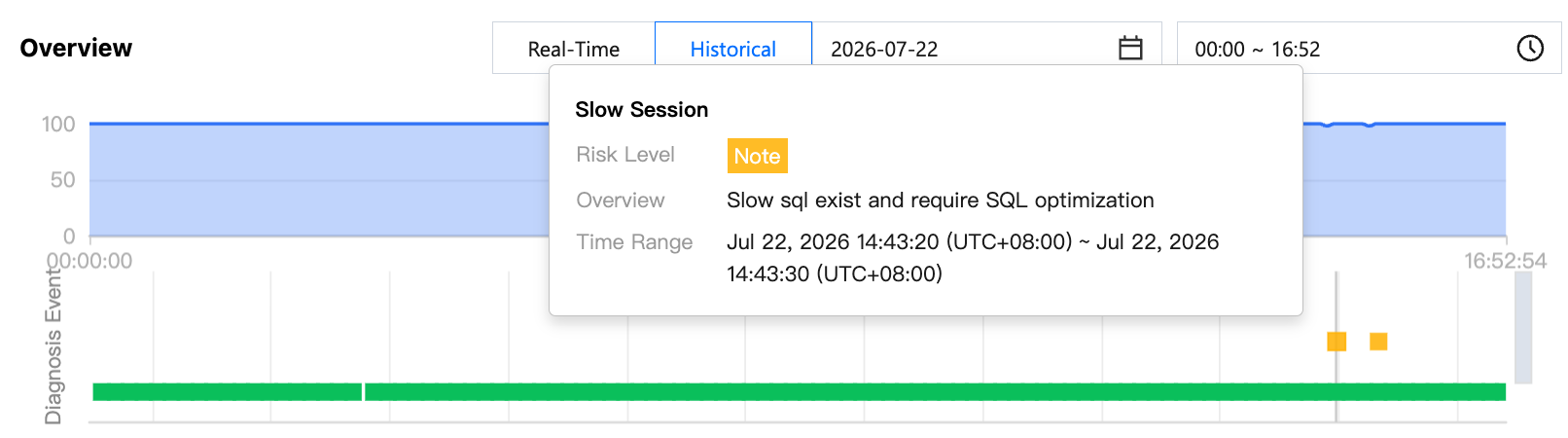The height and width of the screenshot is (438, 1568).
Task: Open the 00:00 ~ 16:52 time range selector
Action: coord(1369,49)
